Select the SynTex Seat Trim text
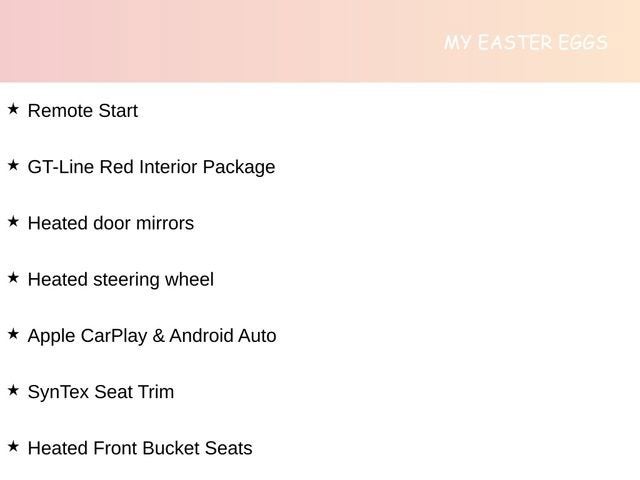This screenshot has width=640, height=480. point(101,392)
